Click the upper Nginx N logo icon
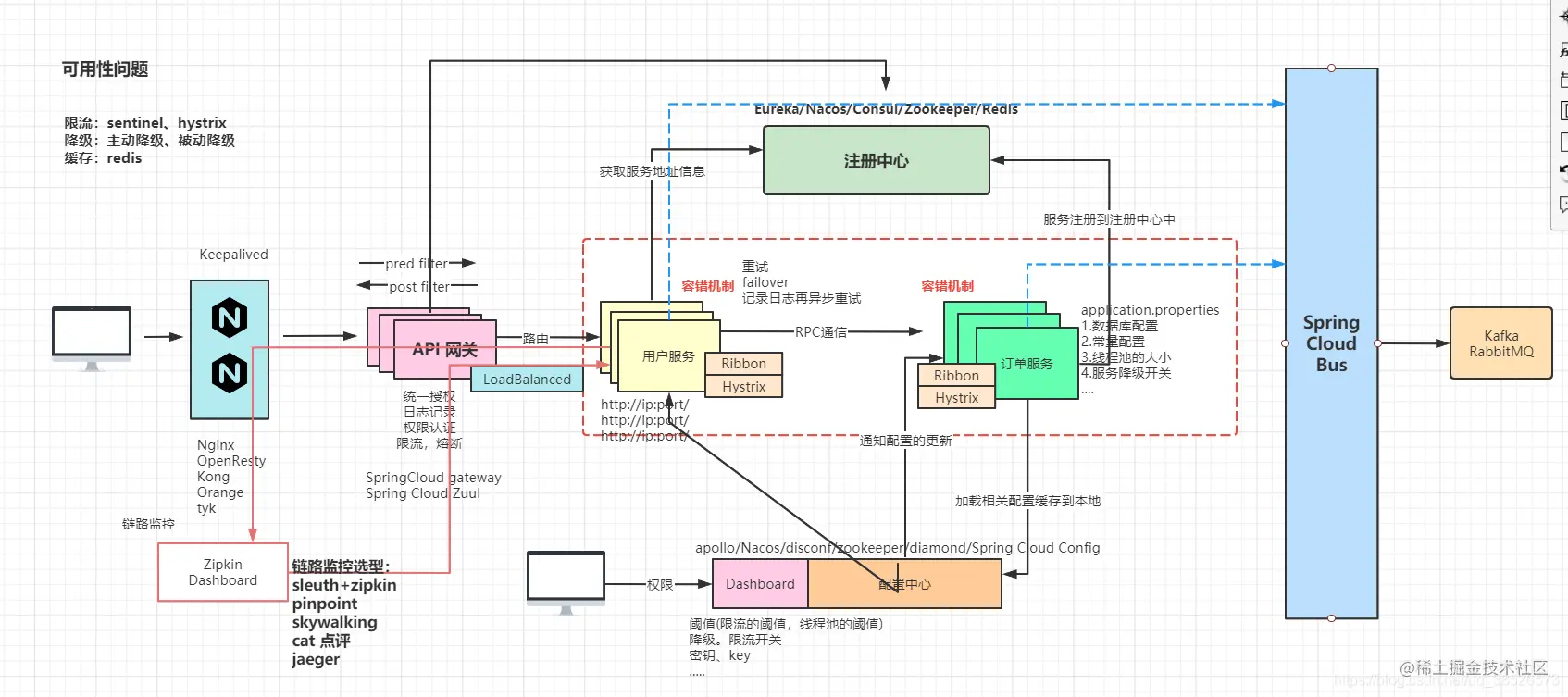 point(230,318)
